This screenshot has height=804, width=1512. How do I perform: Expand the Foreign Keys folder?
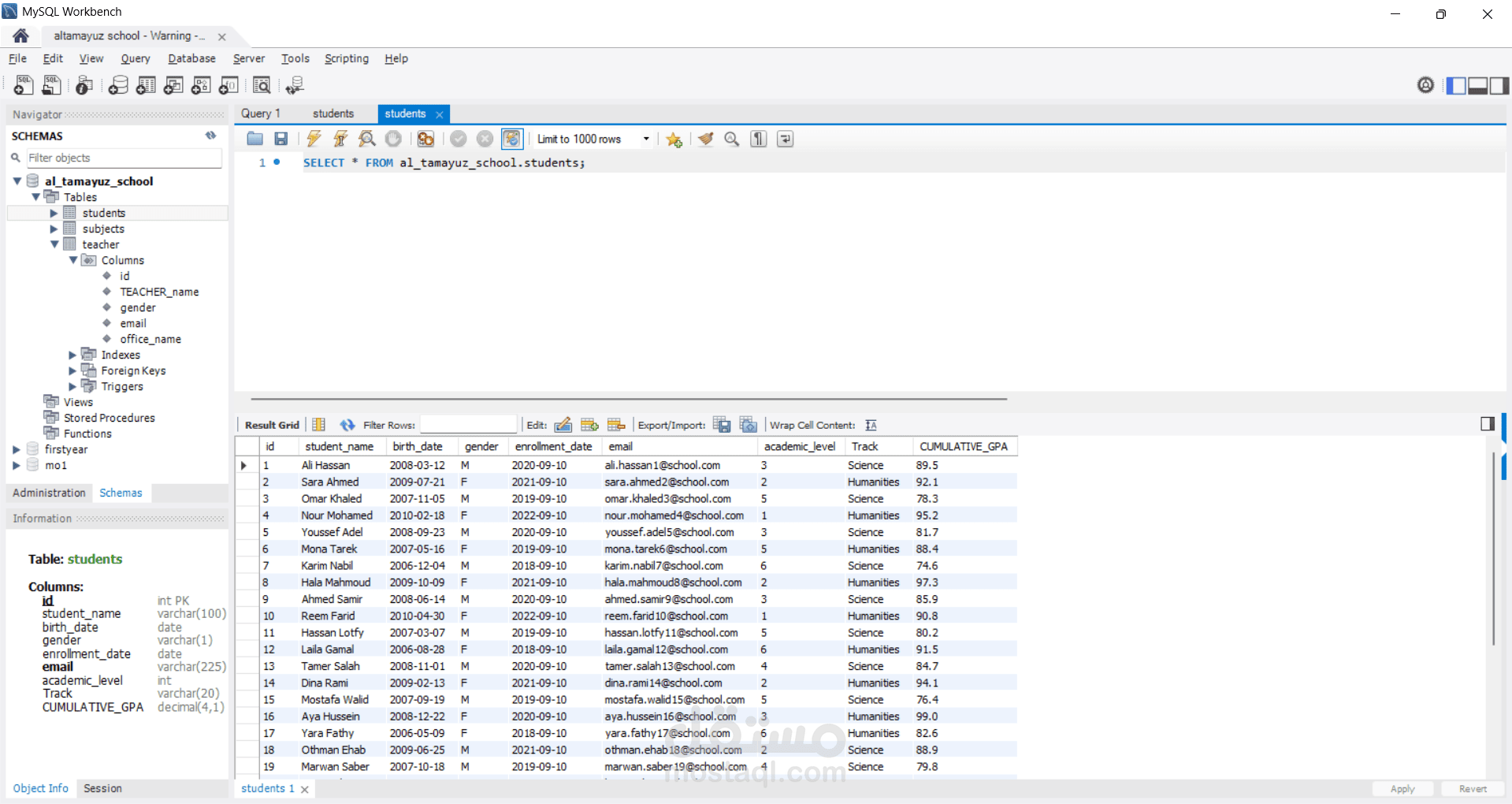pyautogui.click(x=72, y=370)
